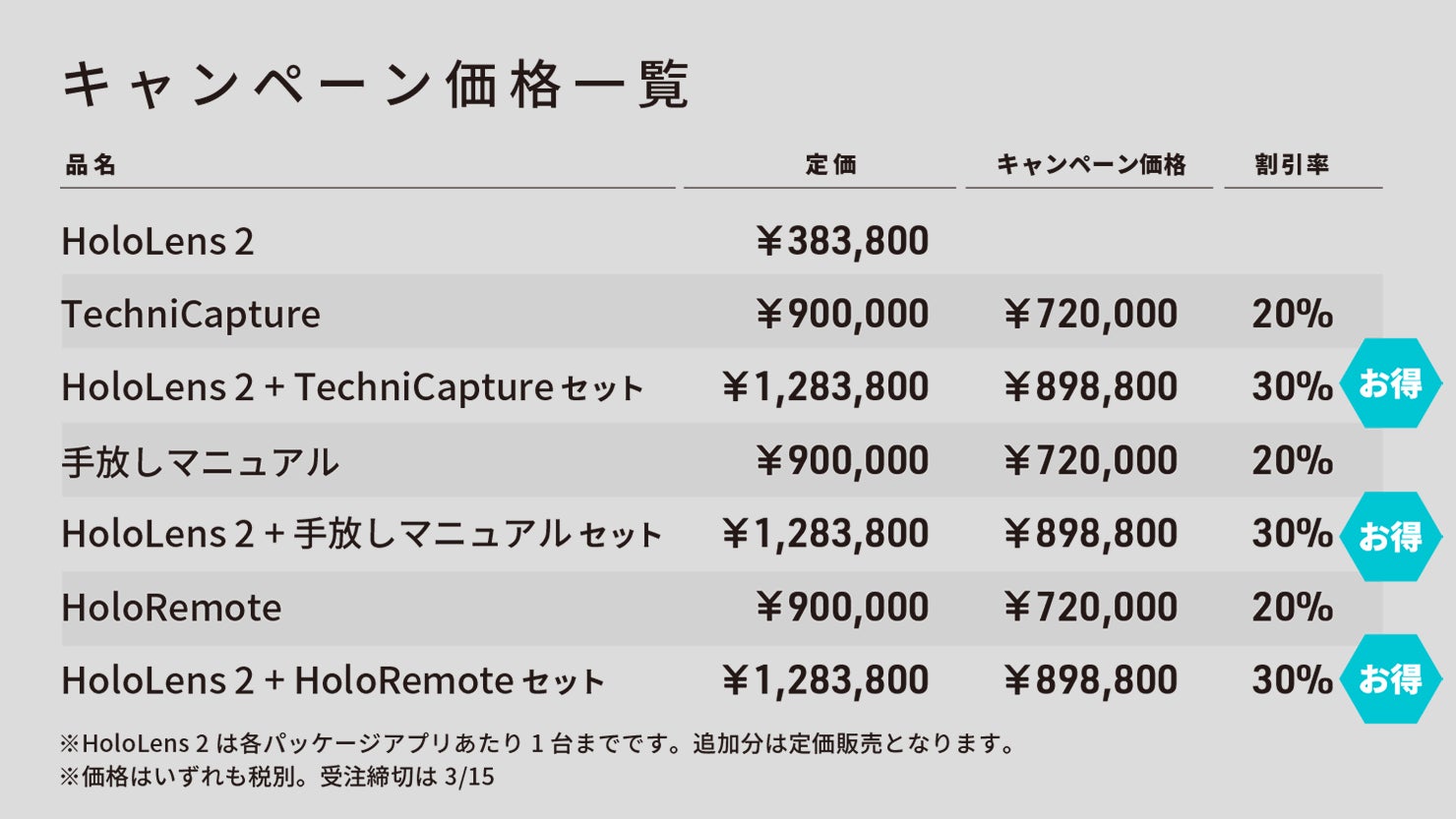The image size is (1456, 819).
Task: Click the 20% discount on the TechniCapture row
Action: coord(1292,315)
